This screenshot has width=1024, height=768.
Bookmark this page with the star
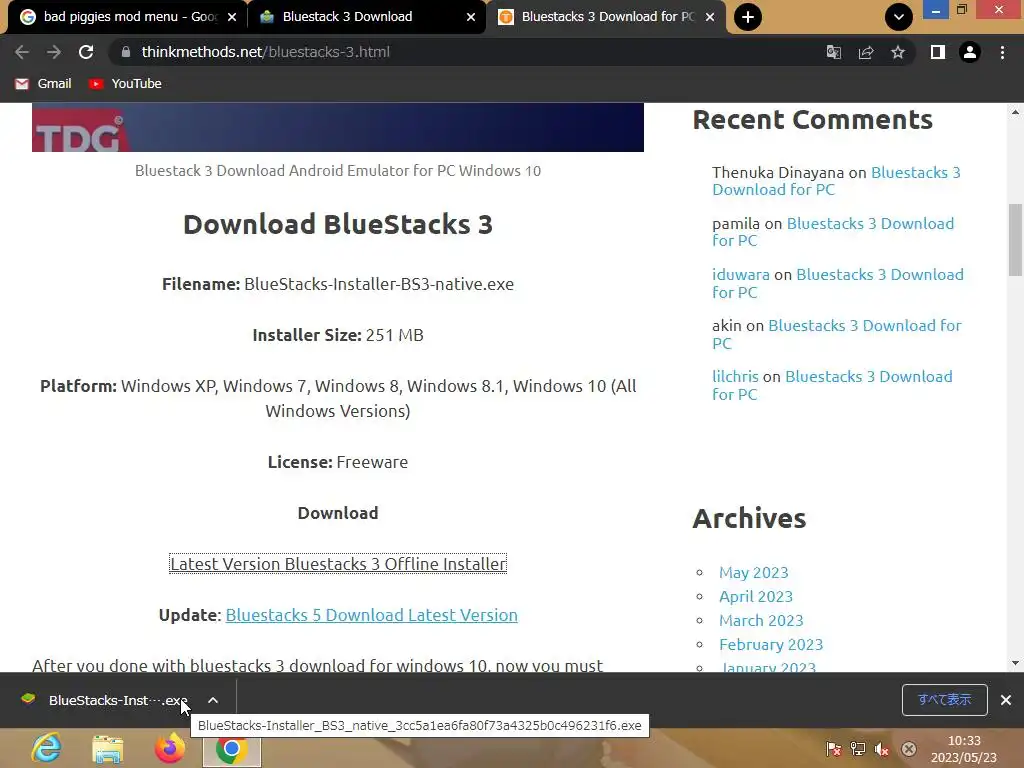tap(898, 52)
